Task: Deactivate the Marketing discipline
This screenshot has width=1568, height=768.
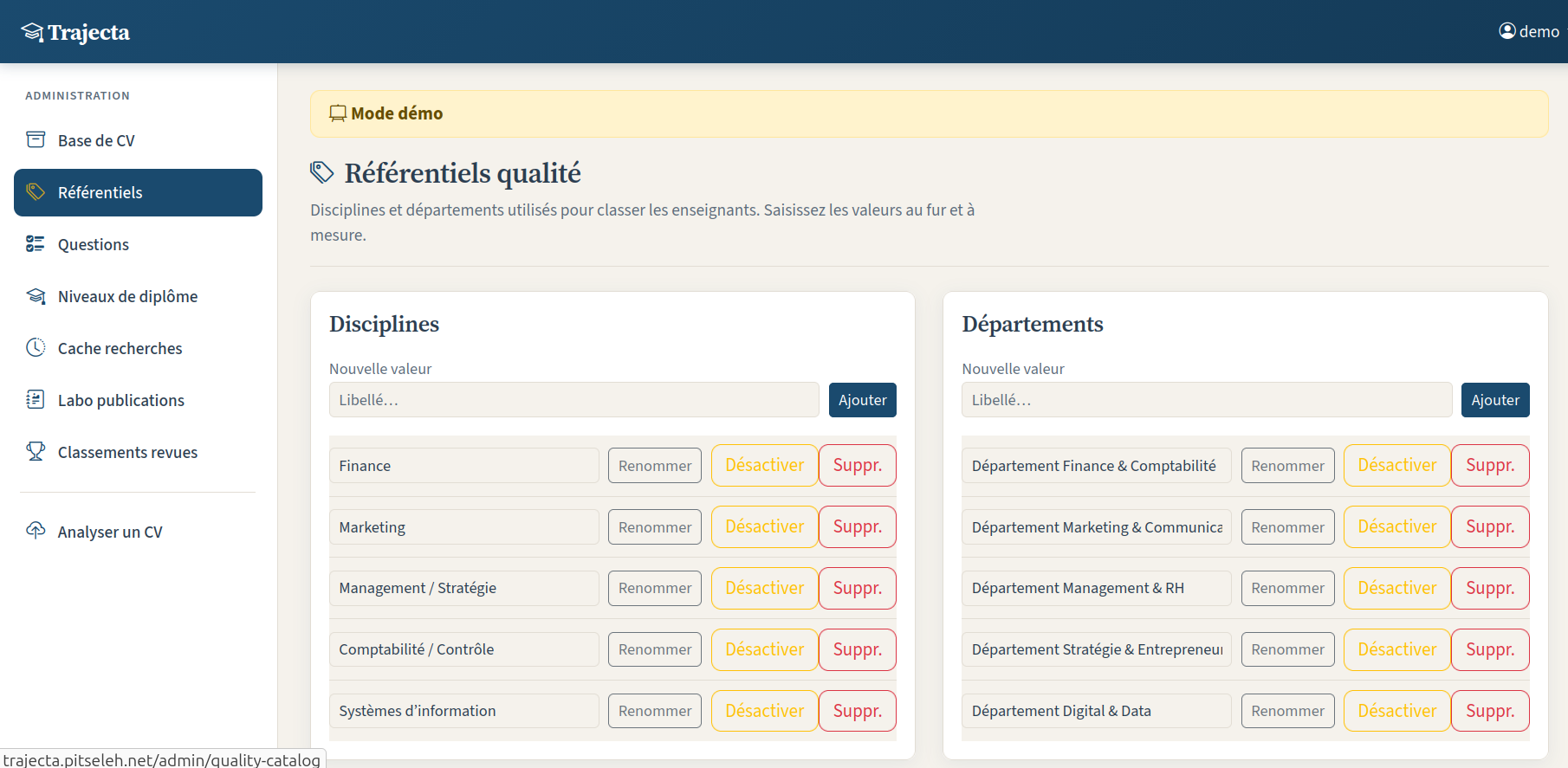Action: pyautogui.click(x=765, y=526)
